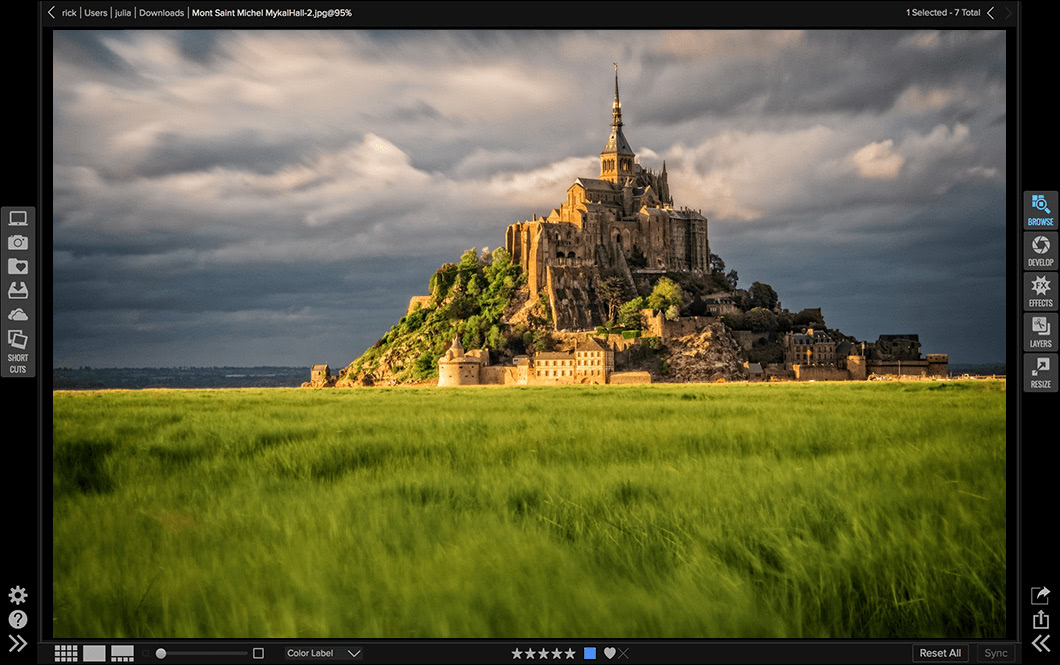Open the Develop module
Viewport: 1060px width, 665px height.
pos(1040,250)
